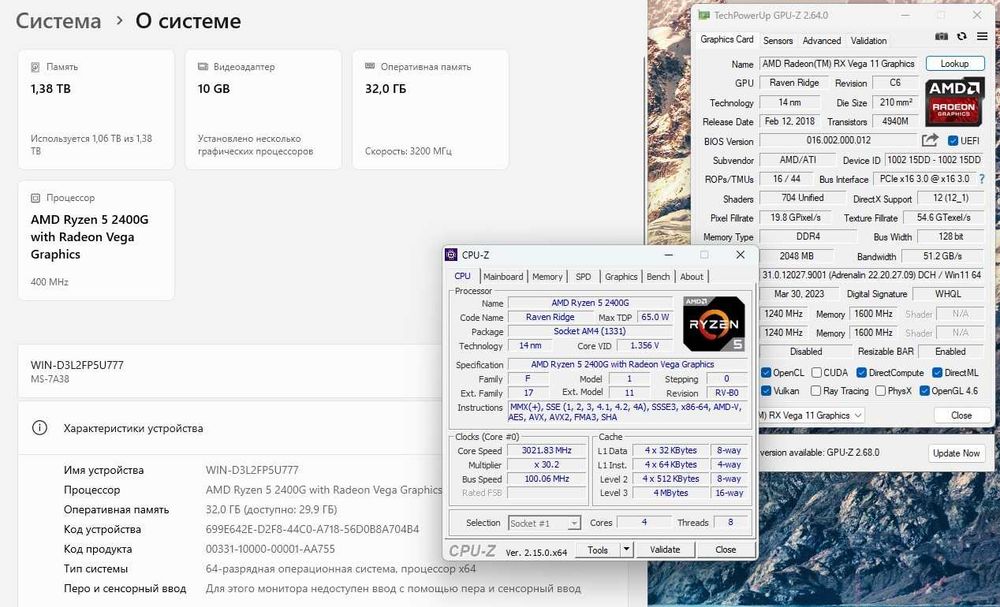Select CPU-Z CPU tab

pos(462,276)
